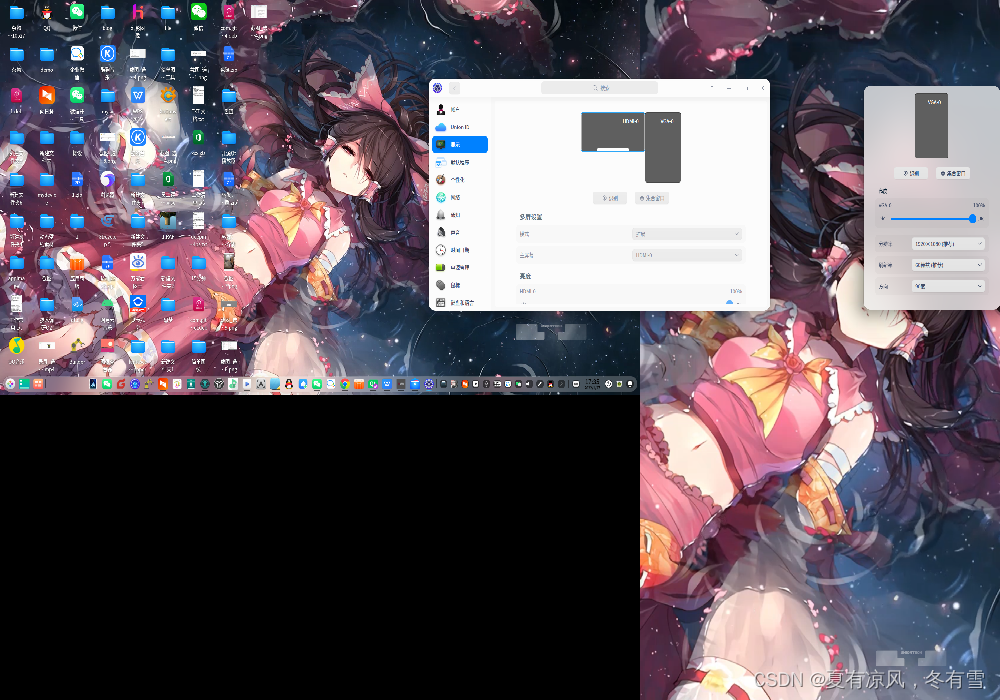Open the WPS blue W icon on desktop
Viewport: 1000px width, 700px height.
click(x=138, y=96)
